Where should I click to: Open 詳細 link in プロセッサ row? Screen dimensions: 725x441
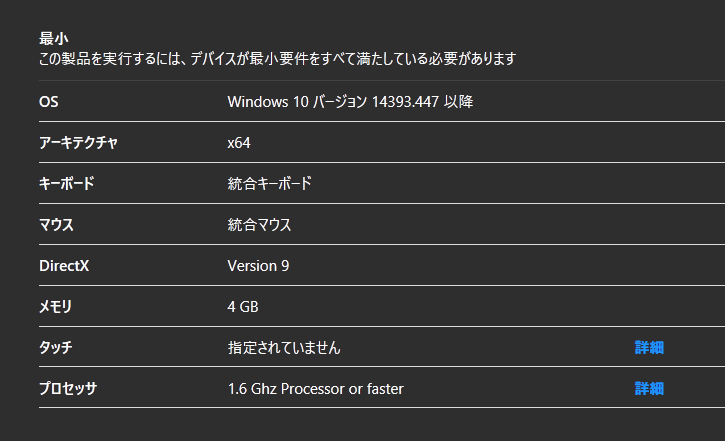649,388
